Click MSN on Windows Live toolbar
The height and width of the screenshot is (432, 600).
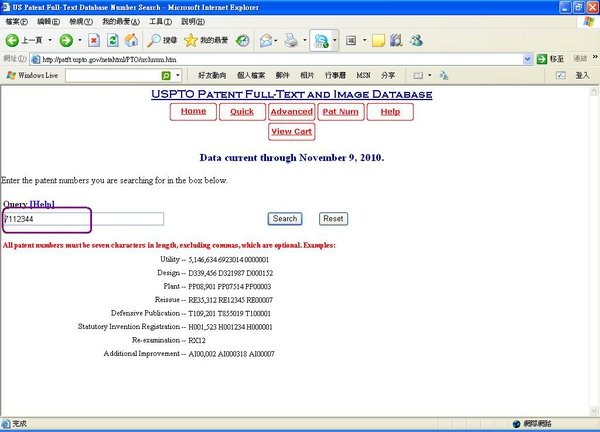coord(363,75)
